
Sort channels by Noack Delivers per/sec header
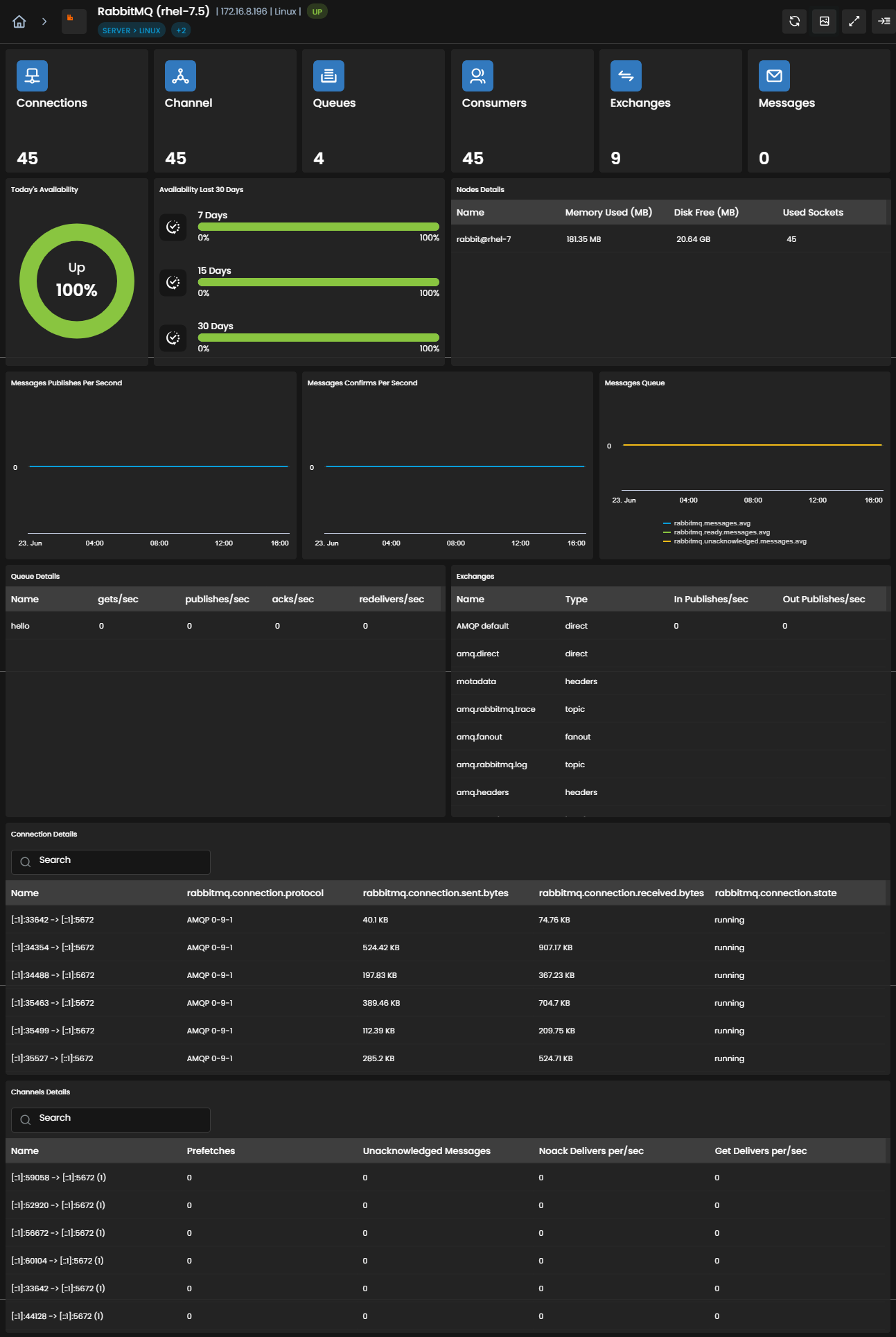tap(591, 1151)
